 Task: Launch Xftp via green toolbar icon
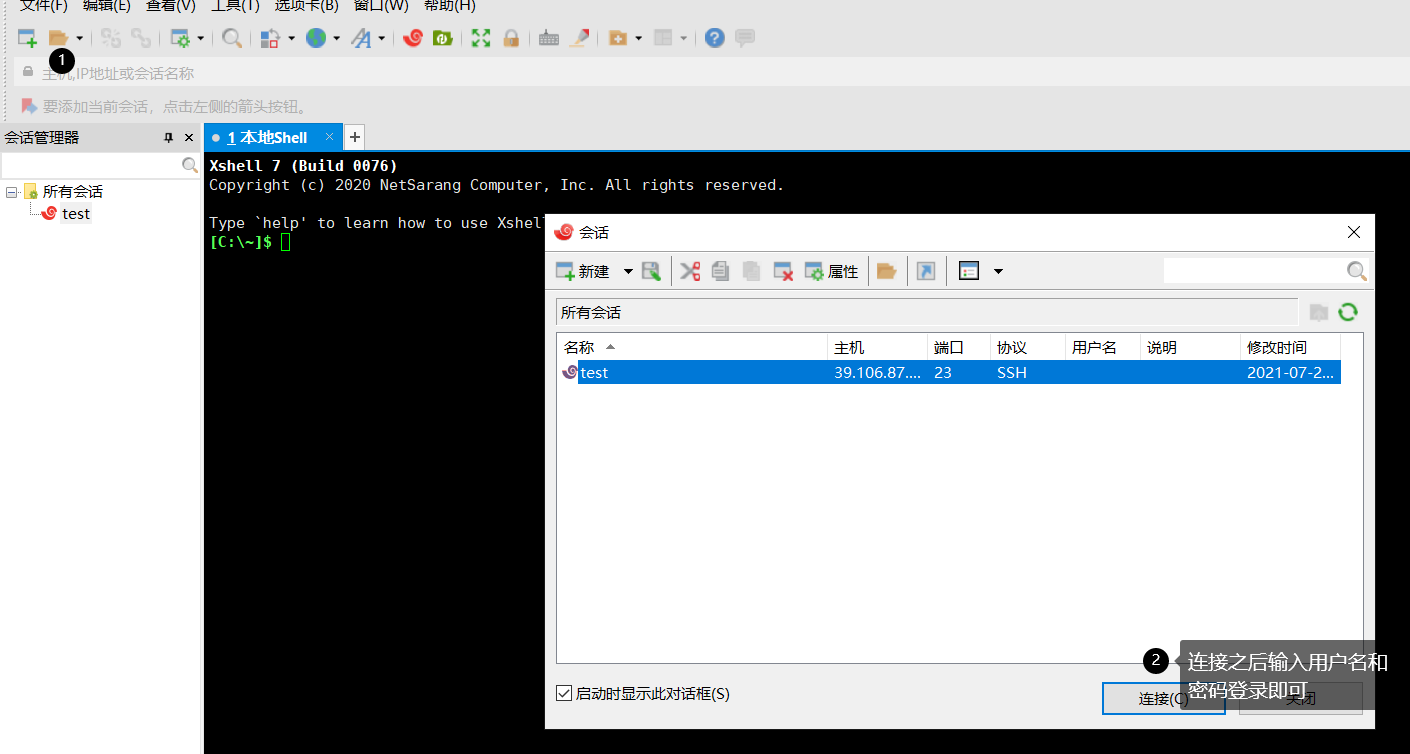(442, 38)
